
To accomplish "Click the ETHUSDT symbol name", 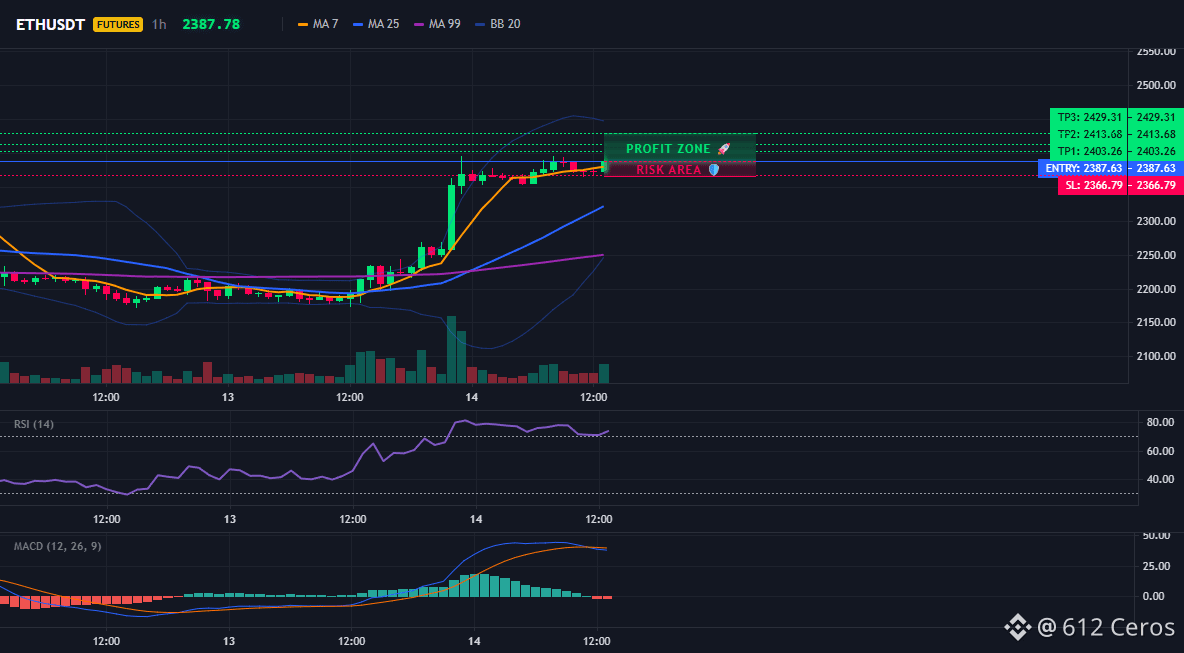I will [x=51, y=24].
